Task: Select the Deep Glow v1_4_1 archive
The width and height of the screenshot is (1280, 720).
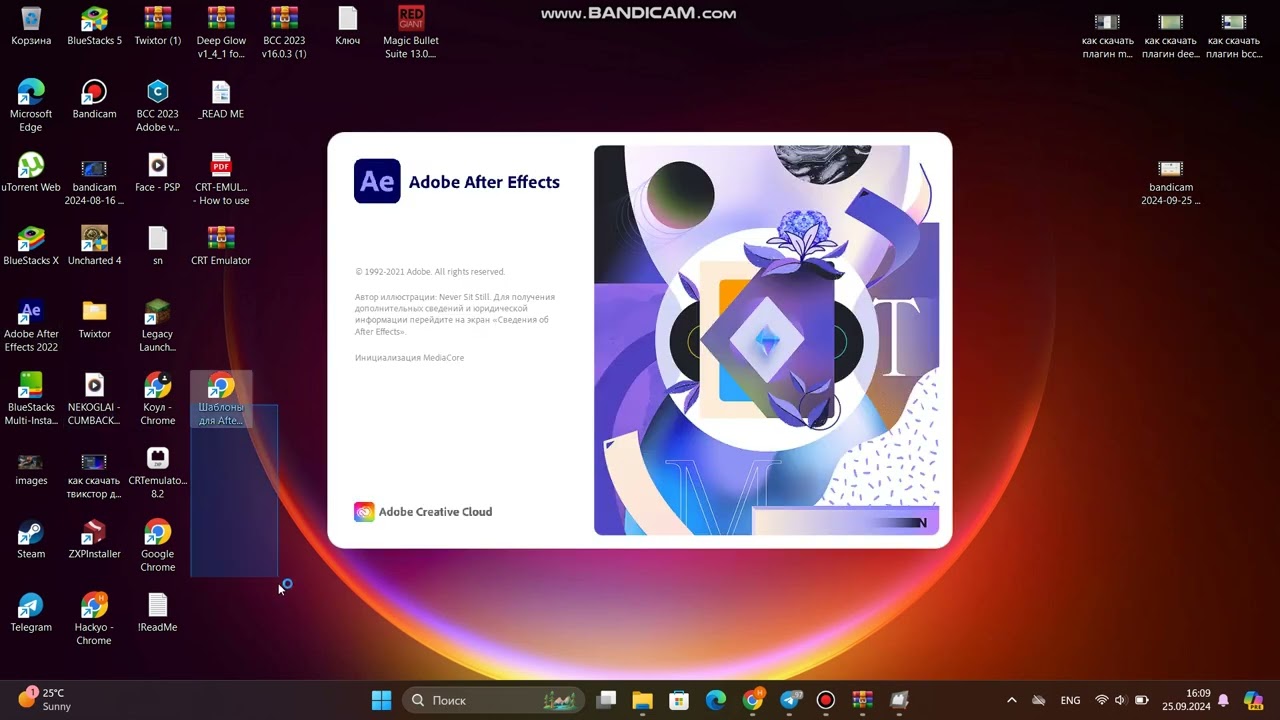Action: click(x=221, y=33)
